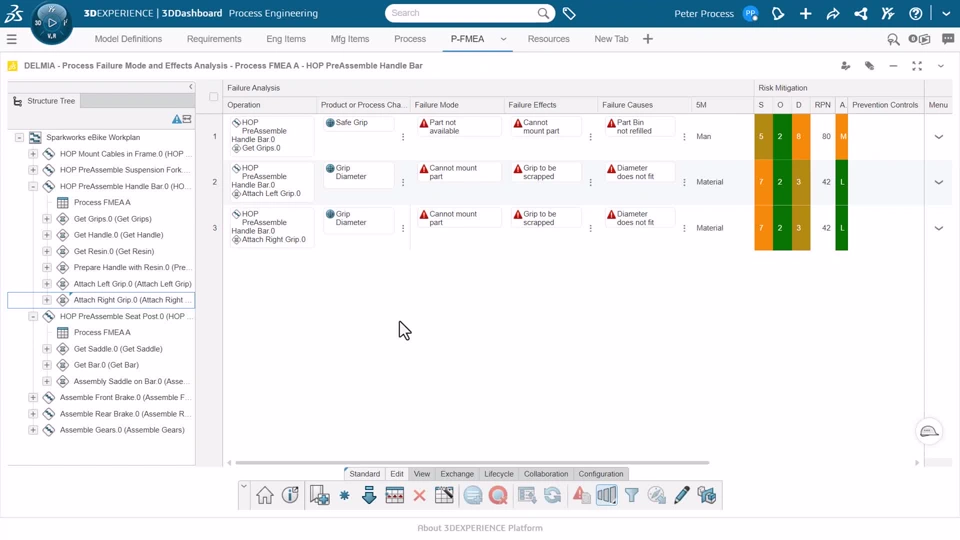The width and height of the screenshot is (960, 540).
Task: Click row 1 severity cell value 5
Action: (x=761, y=137)
